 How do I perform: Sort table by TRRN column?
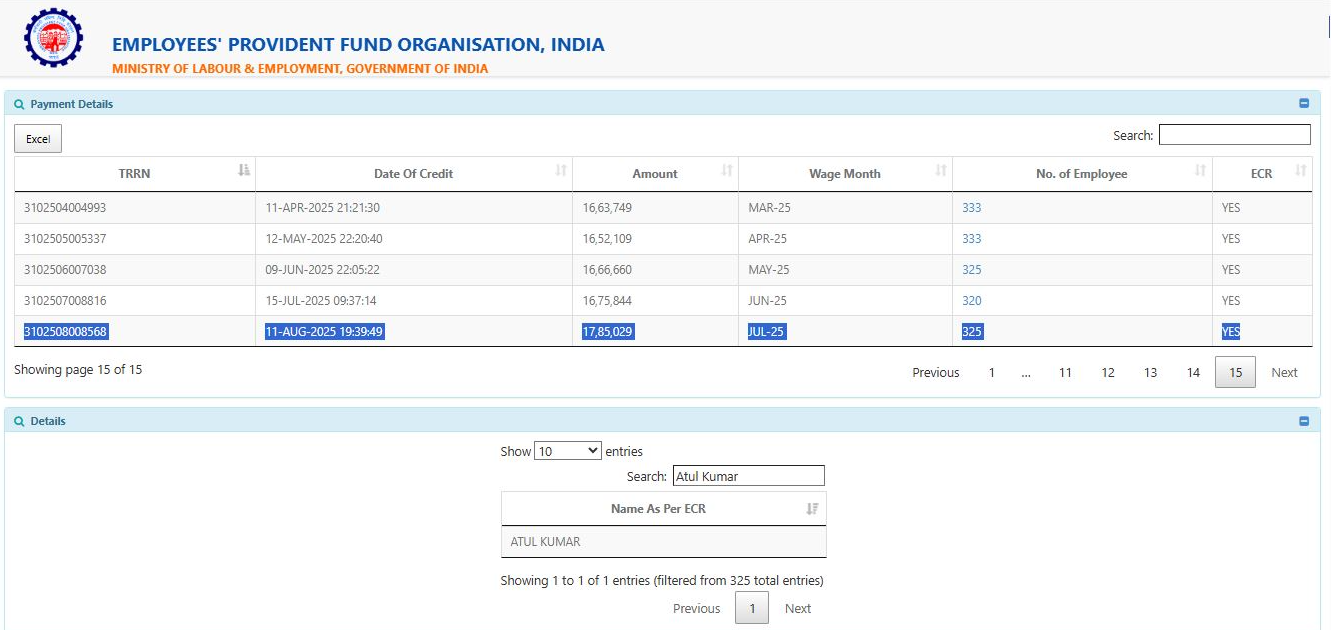point(134,173)
